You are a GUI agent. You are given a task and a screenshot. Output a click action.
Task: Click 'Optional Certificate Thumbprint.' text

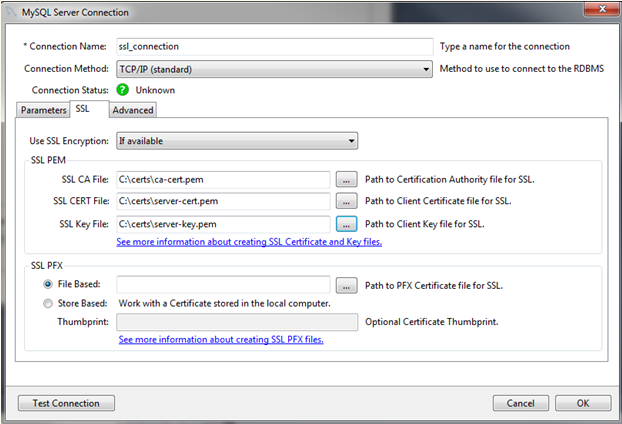[432, 322]
